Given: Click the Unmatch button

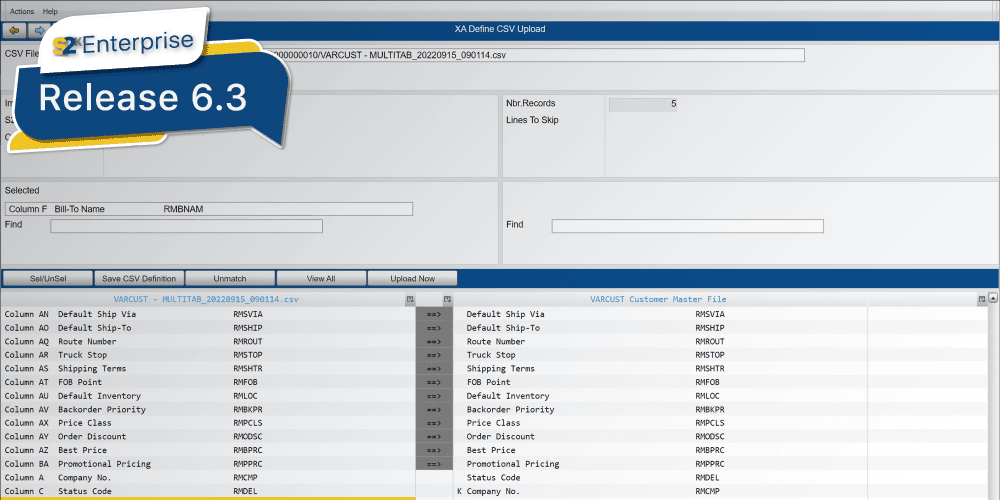Looking at the screenshot, I should click(x=230, y=279).
